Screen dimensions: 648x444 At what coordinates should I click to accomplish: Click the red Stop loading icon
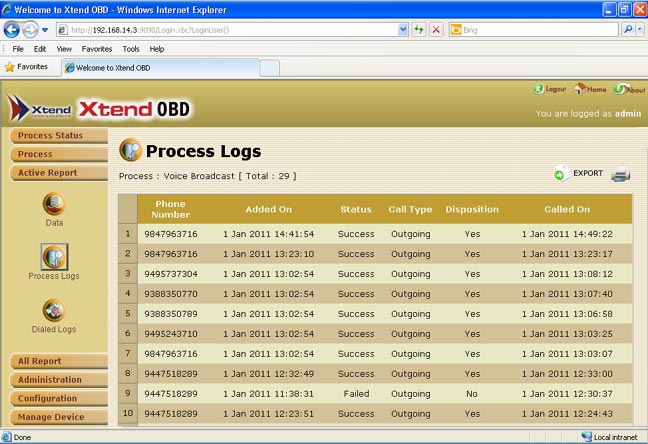point(436,30)
